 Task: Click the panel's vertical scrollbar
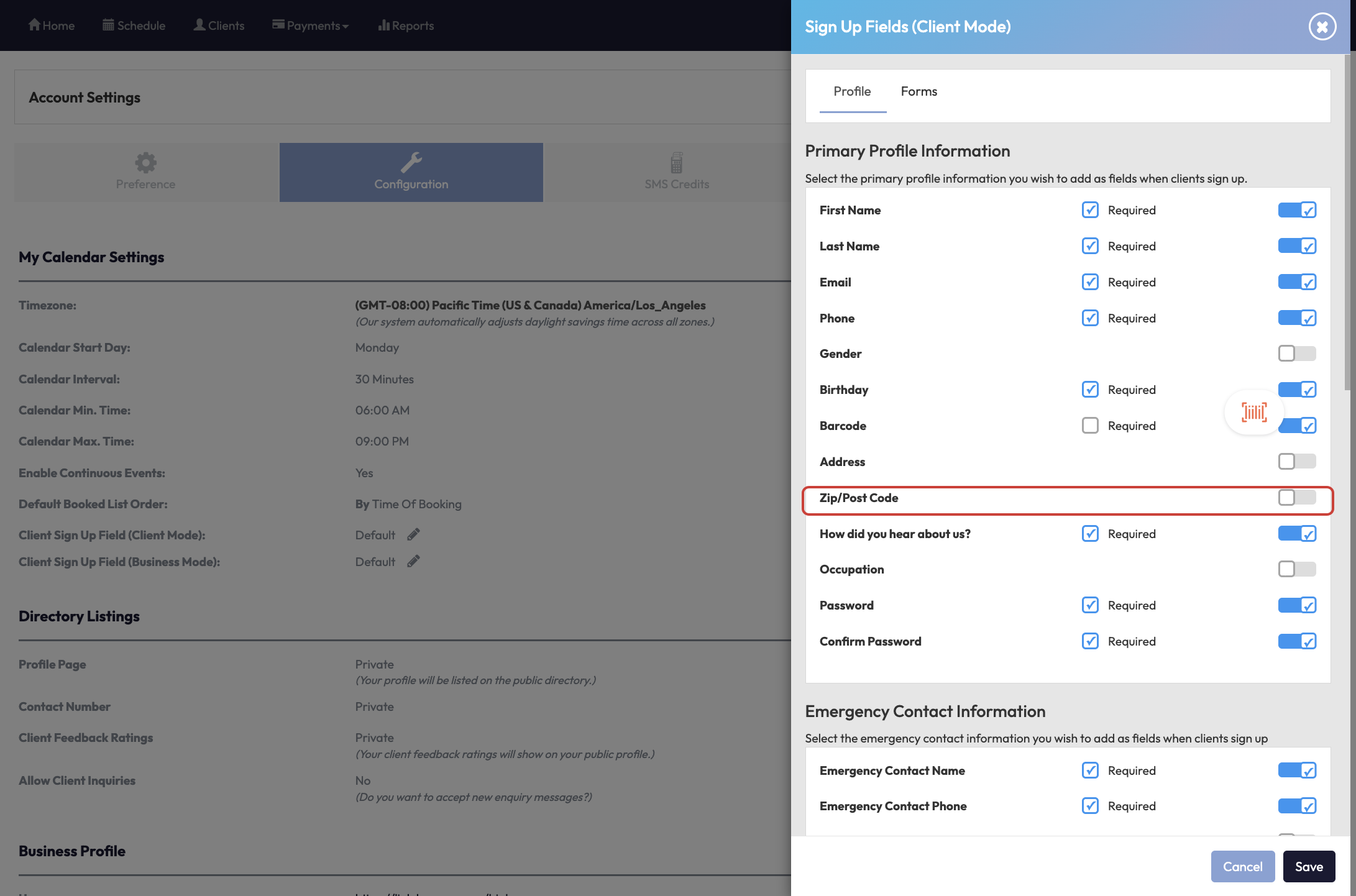tap(1347, 224)
